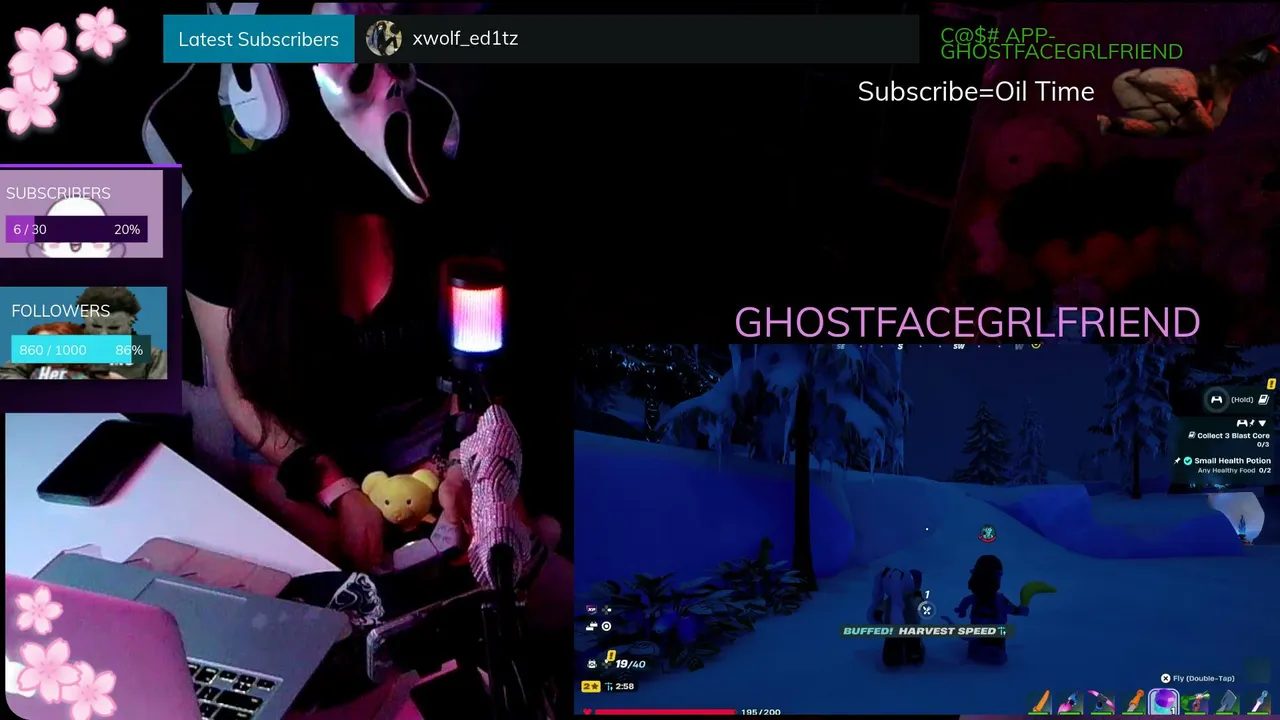Click the xwolf_ed1tz subscriber avatar

[383, 39]
